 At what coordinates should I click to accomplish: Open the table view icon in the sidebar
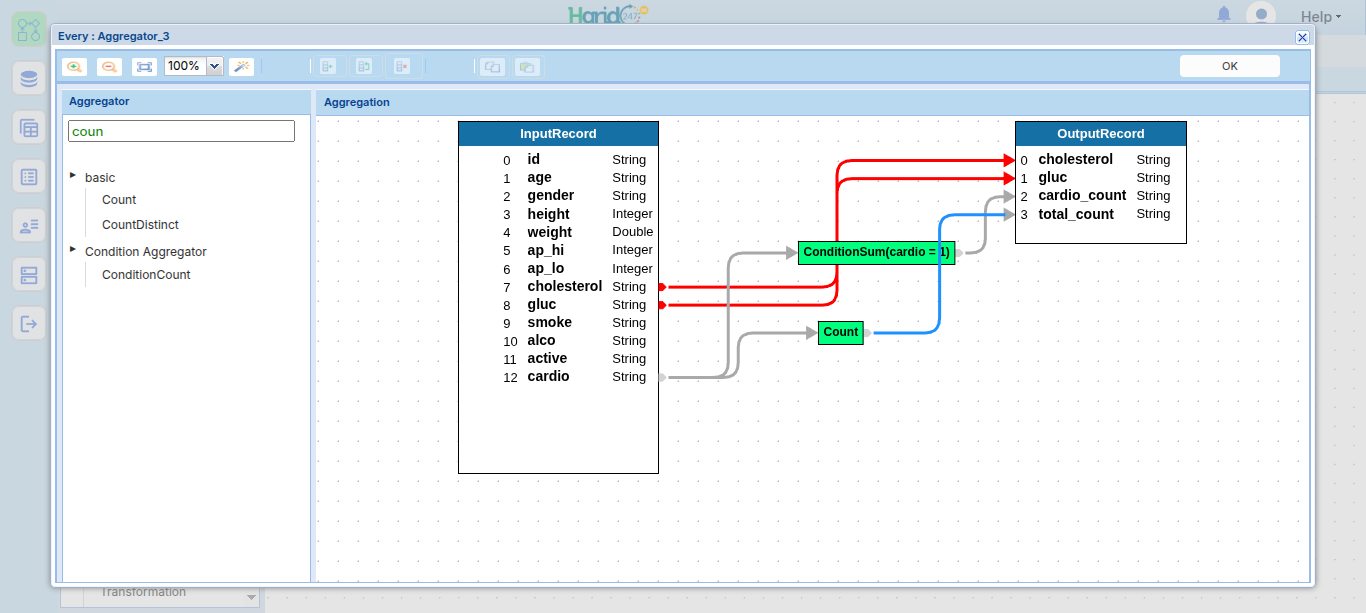tap(29, 128)
